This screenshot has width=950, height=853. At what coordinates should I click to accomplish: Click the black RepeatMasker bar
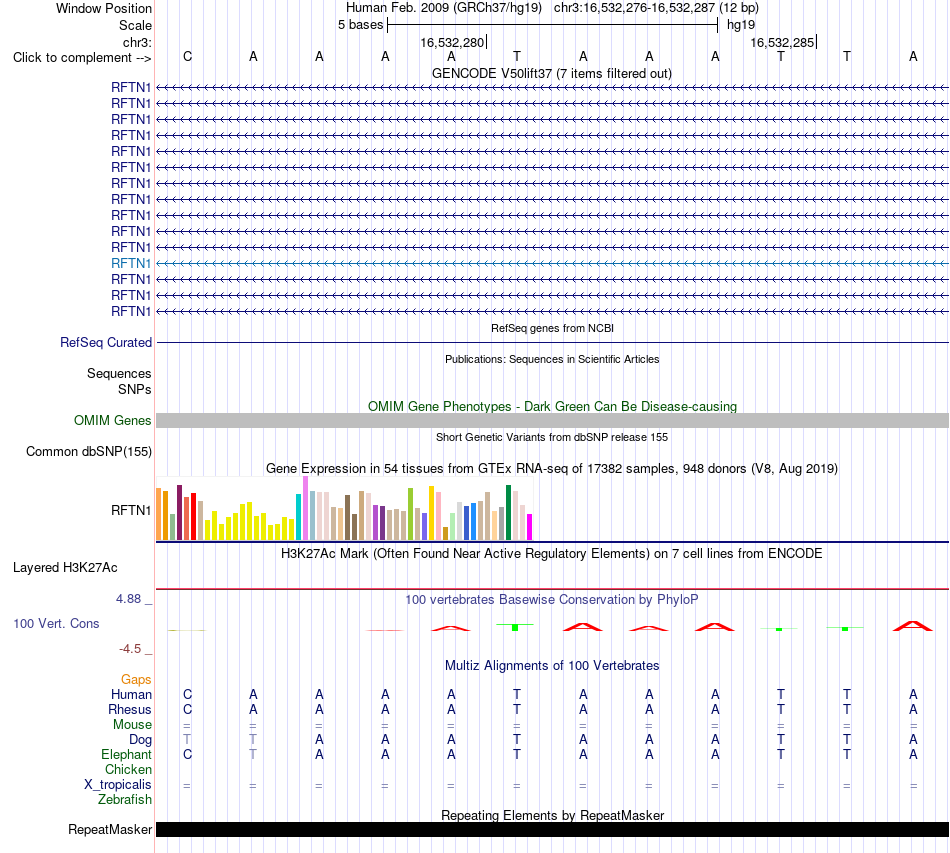point(552,829)
